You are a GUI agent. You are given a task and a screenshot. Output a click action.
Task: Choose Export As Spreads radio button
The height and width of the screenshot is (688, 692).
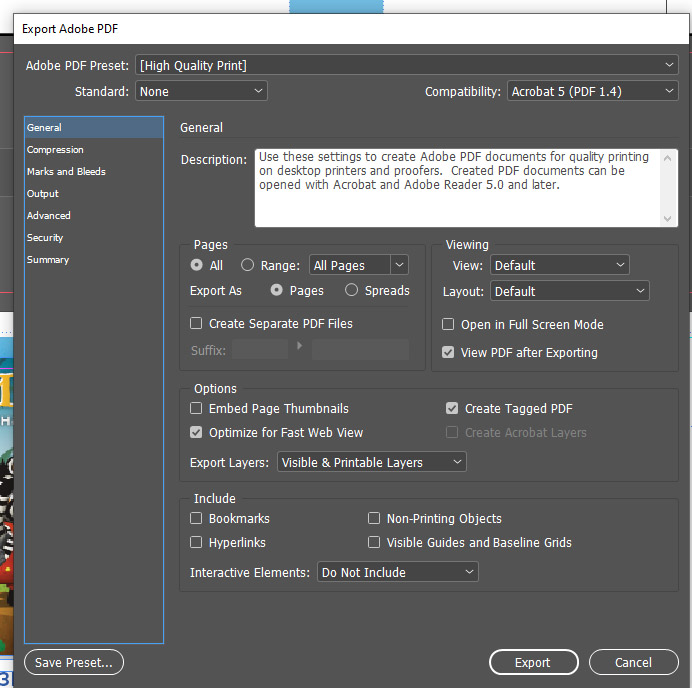point(351,290)
